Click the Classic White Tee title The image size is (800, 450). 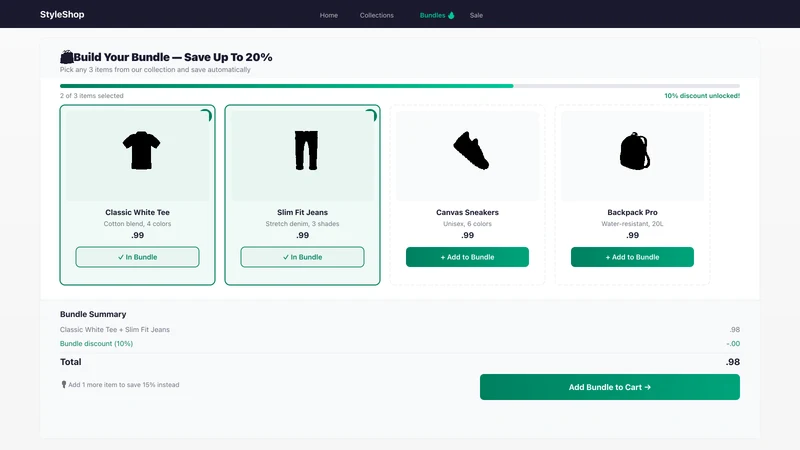pos(137,212)
